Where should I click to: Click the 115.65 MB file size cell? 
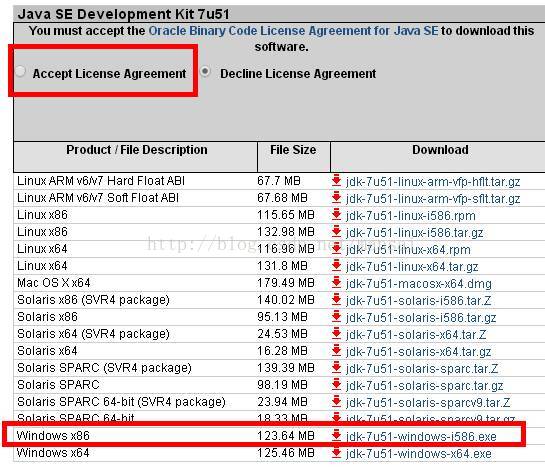[x=286, y=215]
